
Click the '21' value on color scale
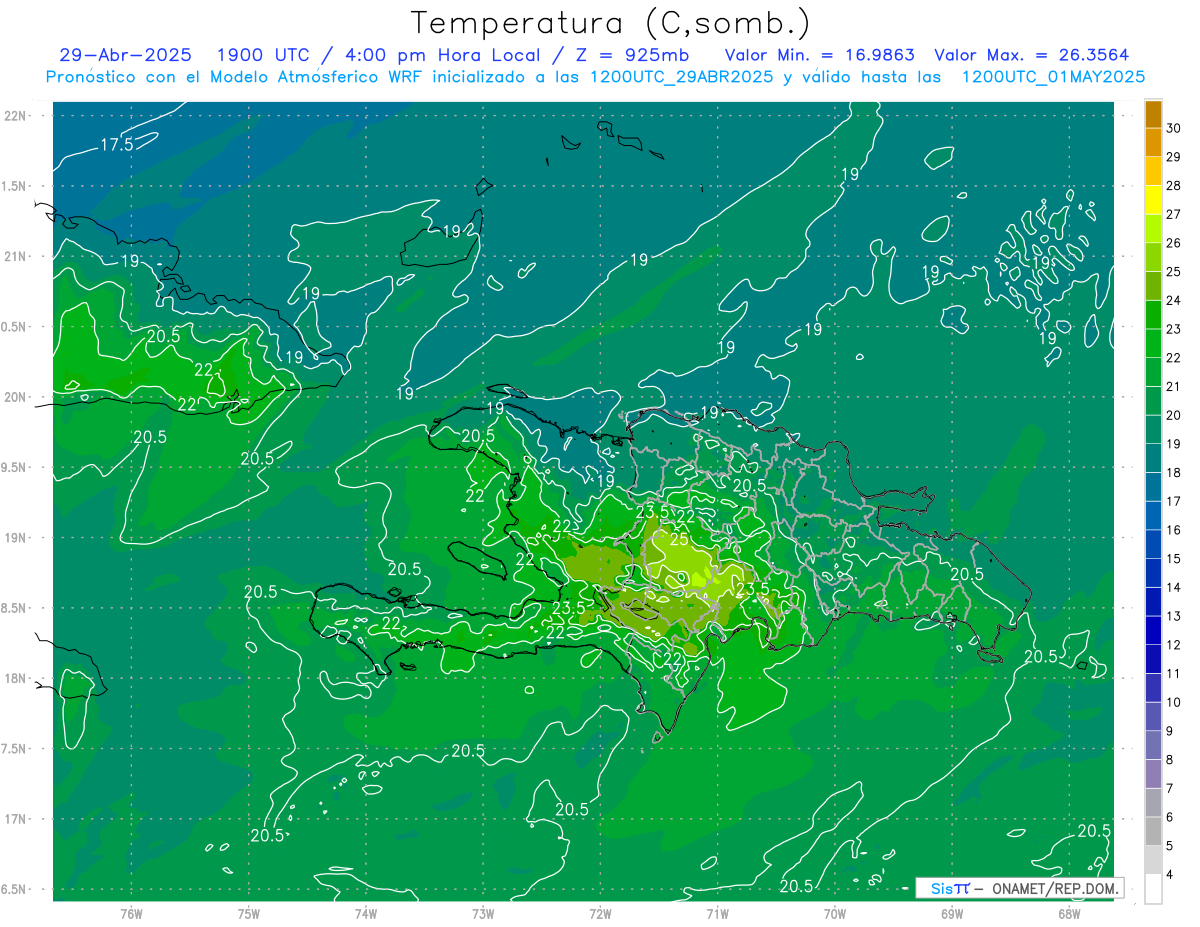click(x=1174, y=386)
